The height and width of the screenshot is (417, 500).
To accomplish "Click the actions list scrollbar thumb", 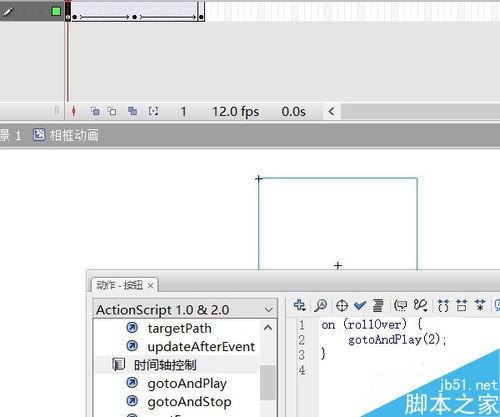I will 268,382.
